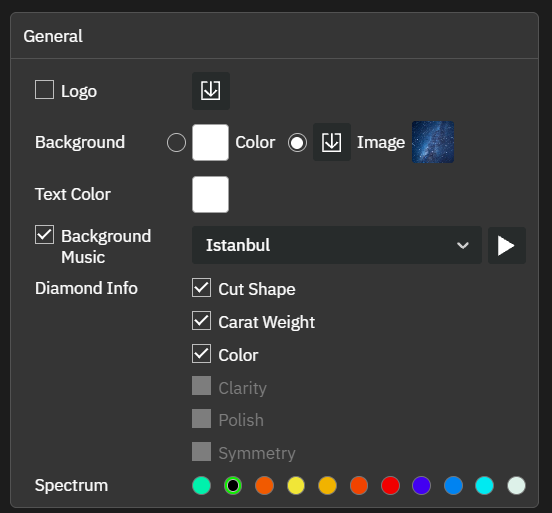The image size is (552, 513).
Task: Open the Istanbul music dropdown
Action: pyautogui.click(x=337, y=245)
